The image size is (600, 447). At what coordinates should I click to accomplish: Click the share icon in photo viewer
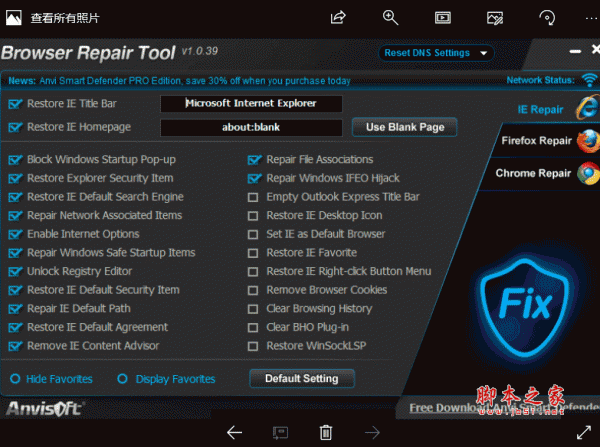(338, 18)
